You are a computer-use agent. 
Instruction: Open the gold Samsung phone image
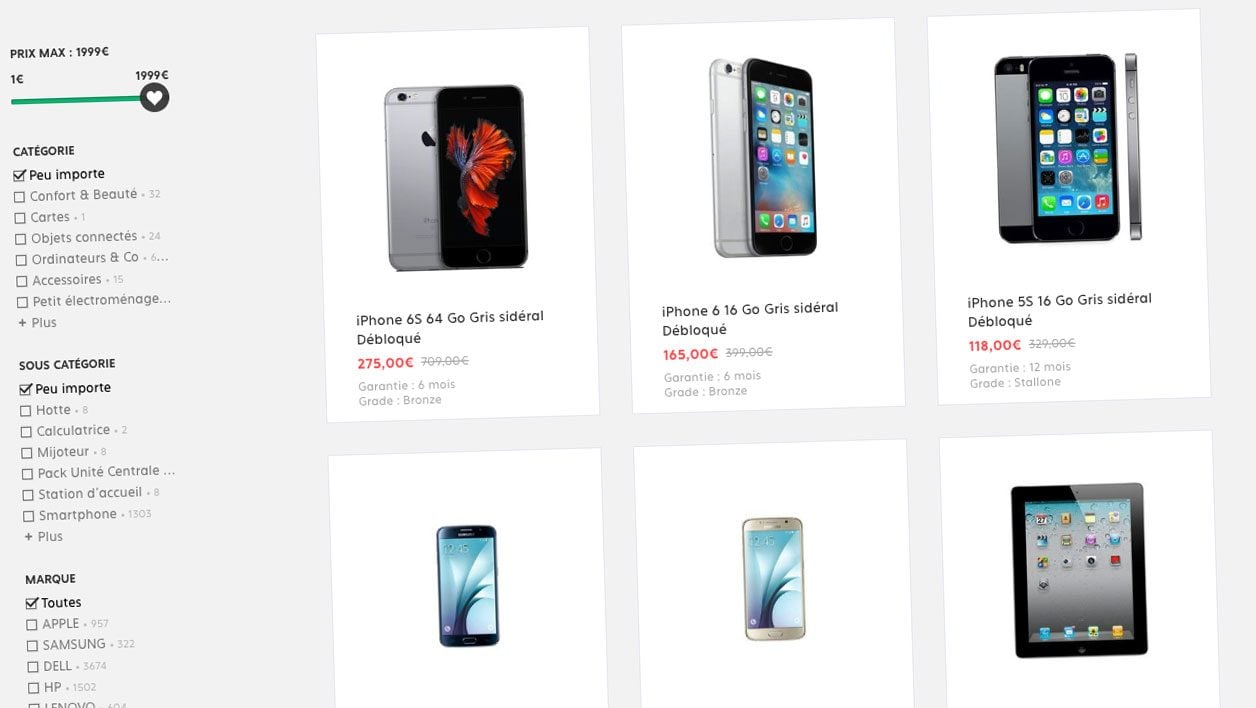773,578
